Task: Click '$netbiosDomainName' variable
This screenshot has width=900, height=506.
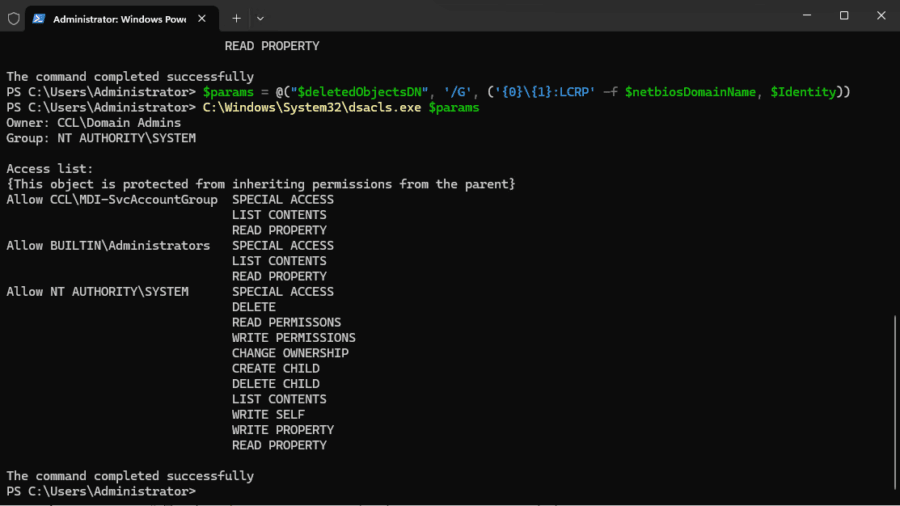Action: [690, 92]
